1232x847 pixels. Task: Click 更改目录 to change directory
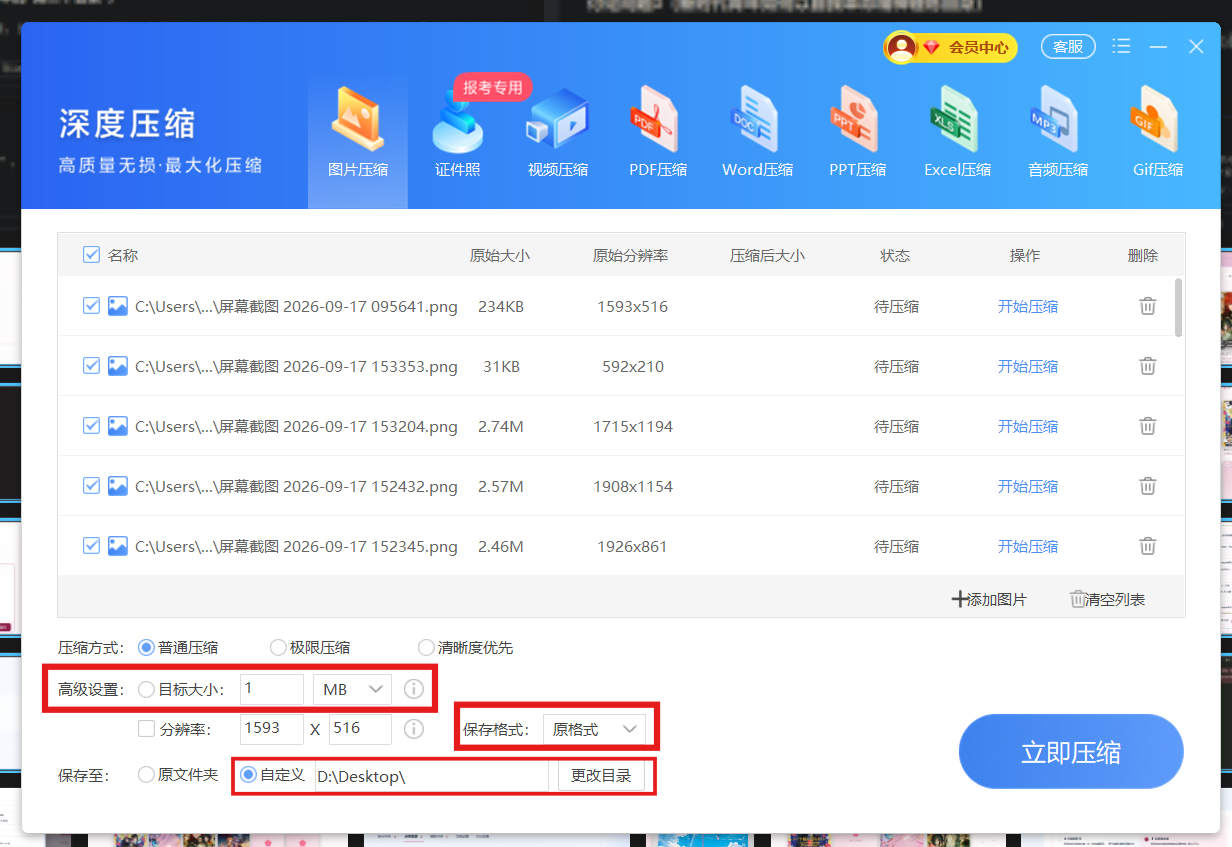coord(601,775)
